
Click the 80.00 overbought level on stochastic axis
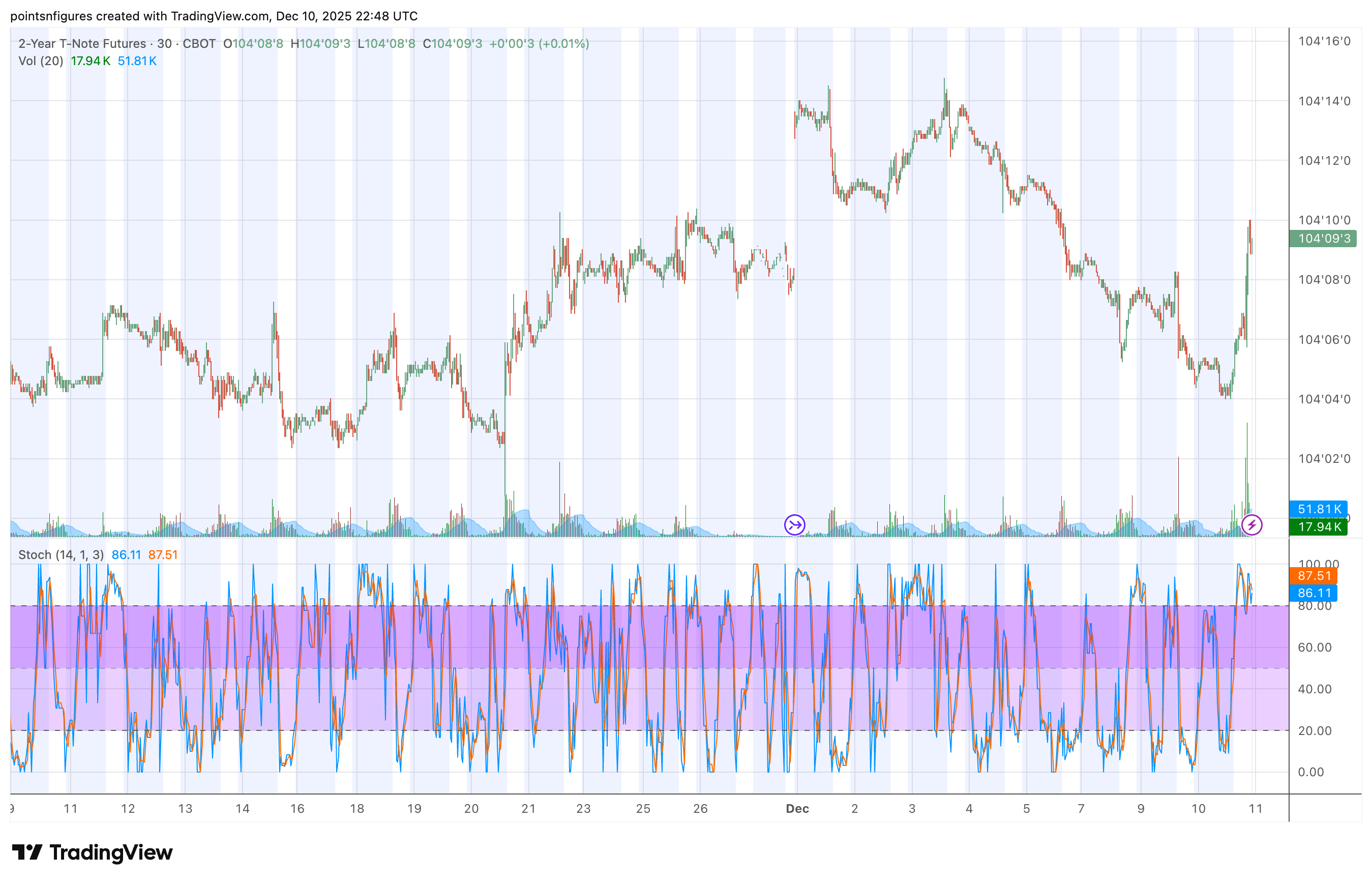pos(1314,606)
